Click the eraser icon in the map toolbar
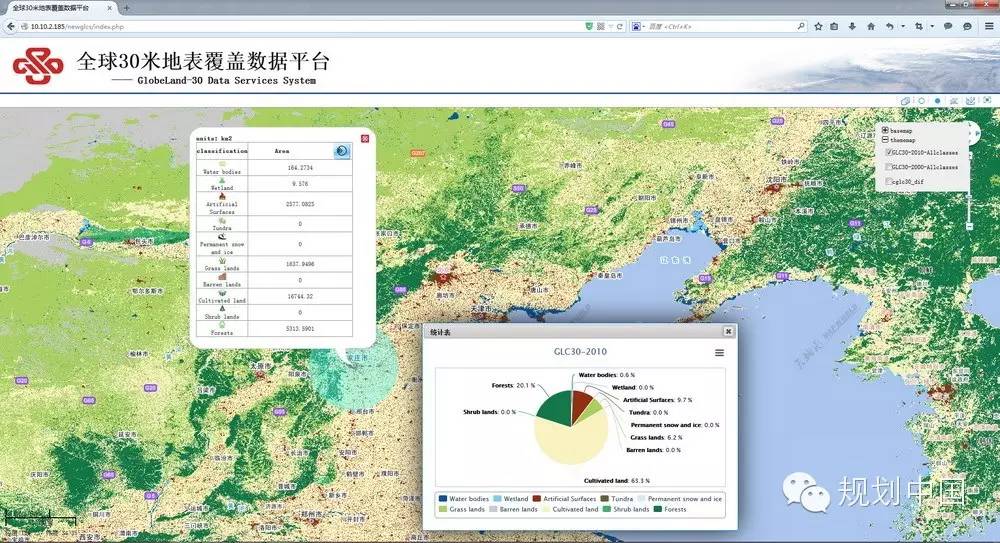 (906, 101)
